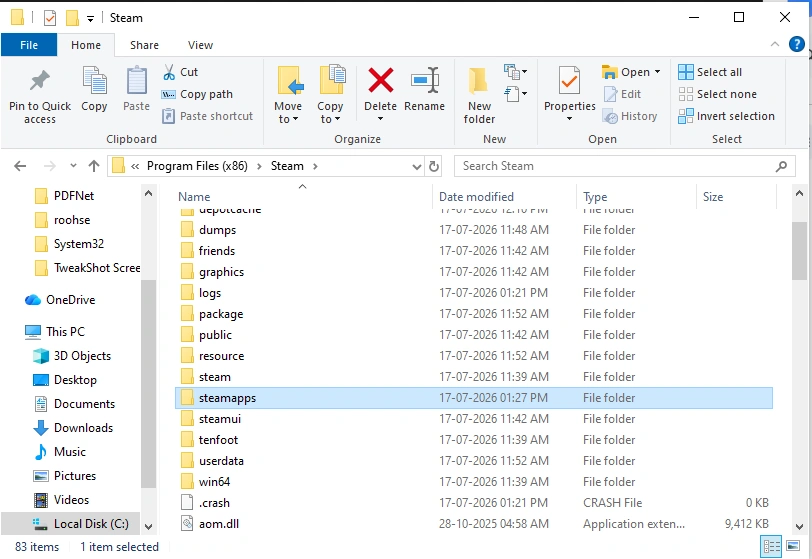Select the steamapps folder row
Image resolution: width=812 pixels, height=559 pixels.
point(474,398)
